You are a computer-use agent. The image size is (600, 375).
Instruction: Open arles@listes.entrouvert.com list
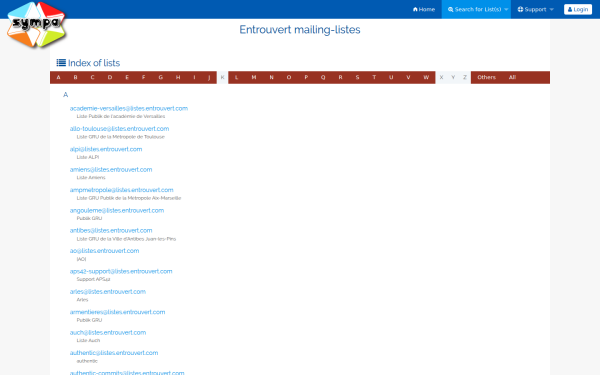[x=108, y=292]
